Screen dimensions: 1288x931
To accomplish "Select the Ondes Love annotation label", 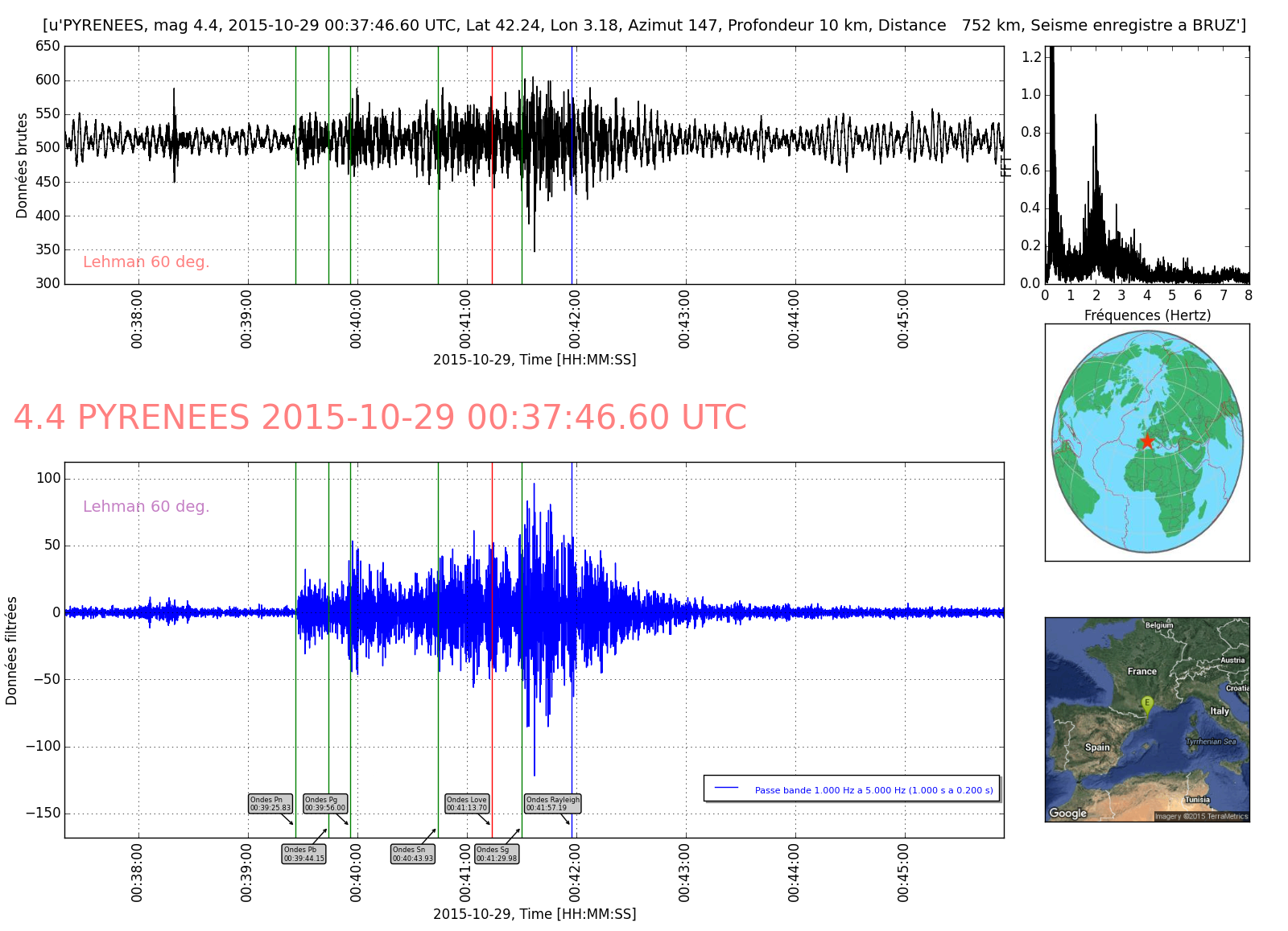I will point(467,803).
